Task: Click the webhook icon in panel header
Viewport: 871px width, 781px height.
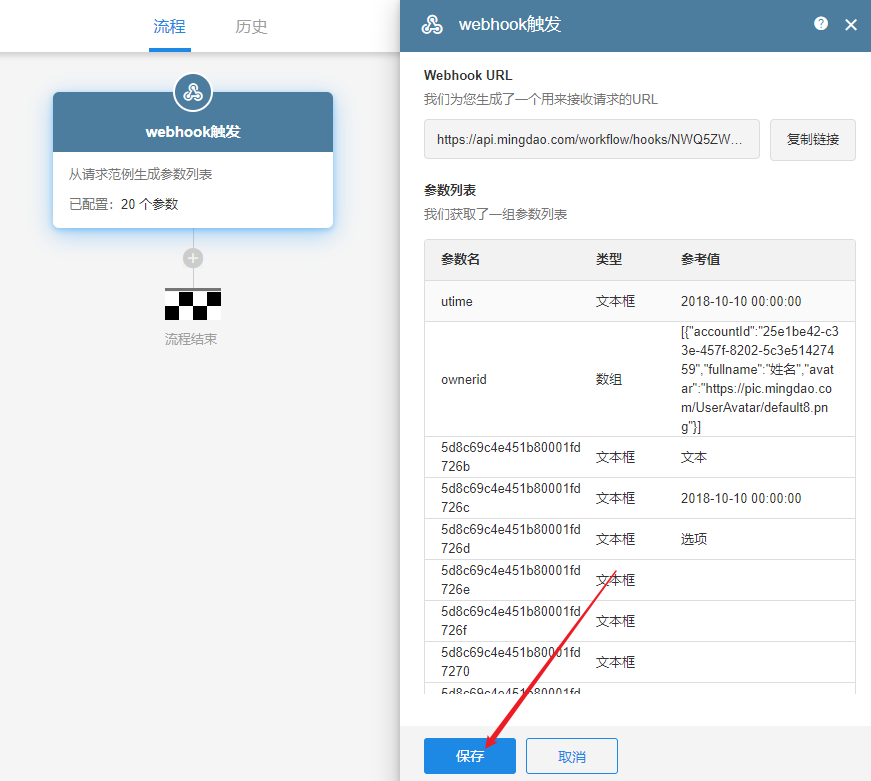Action: tap(432, 25)
